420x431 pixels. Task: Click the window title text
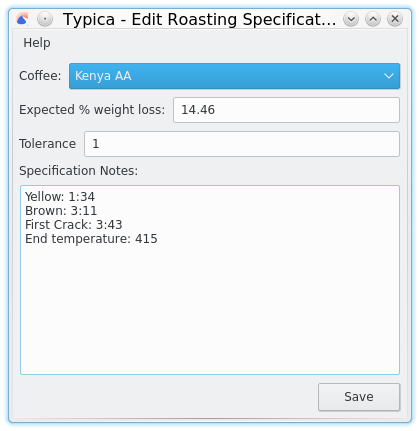200,19
